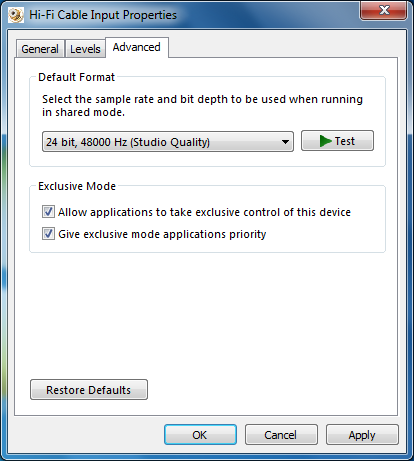Click Cancel to discard the changes

coord(281,435)
